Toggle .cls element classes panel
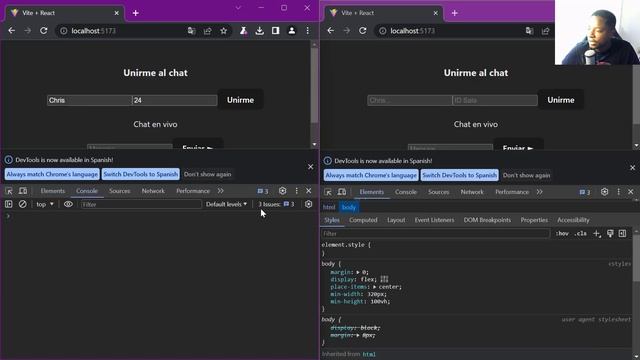 pyautogui.click(x=580, y=233)
